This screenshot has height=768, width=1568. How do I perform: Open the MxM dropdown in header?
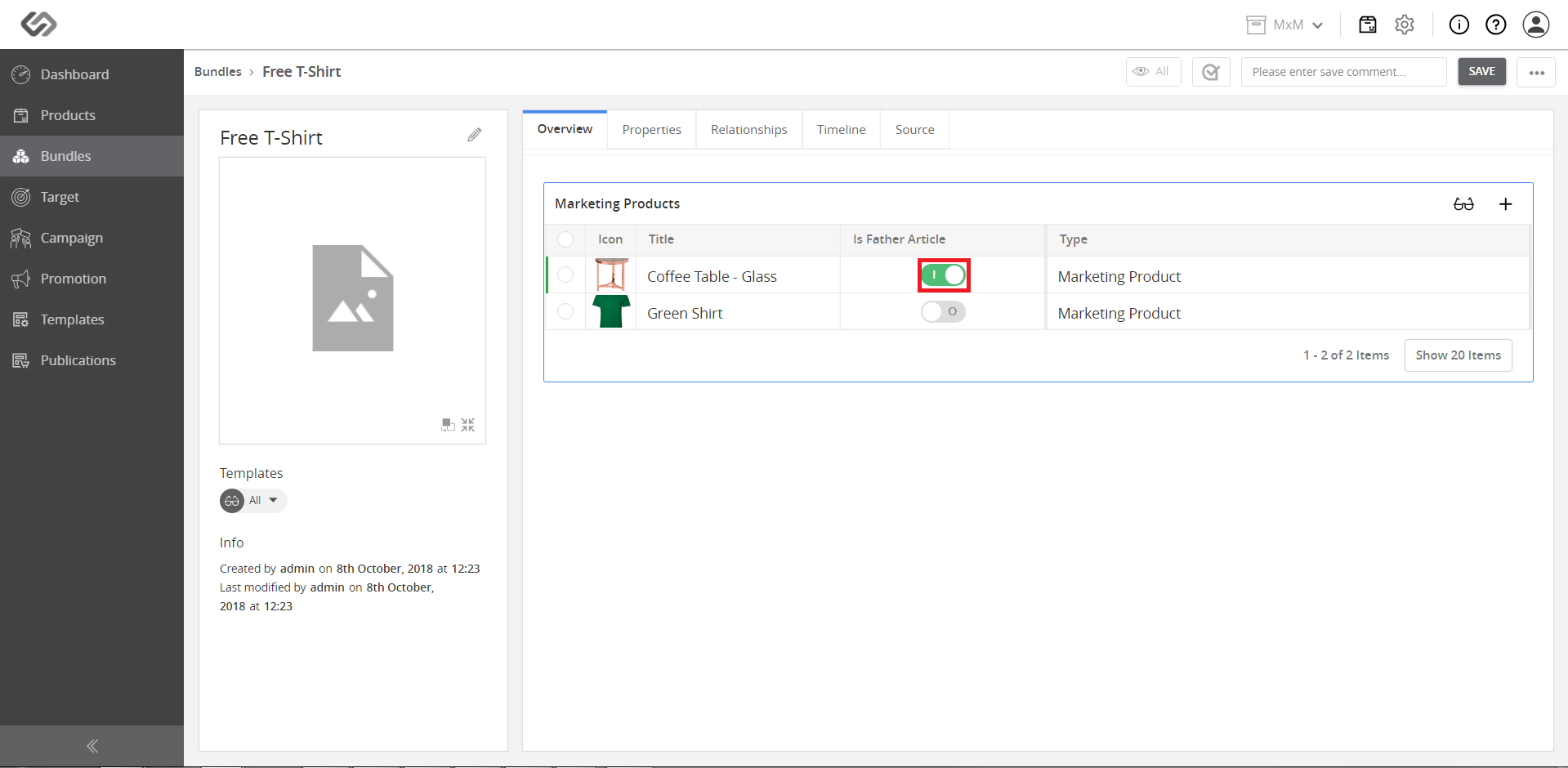pyautogui.click(x=1285, y=25)
